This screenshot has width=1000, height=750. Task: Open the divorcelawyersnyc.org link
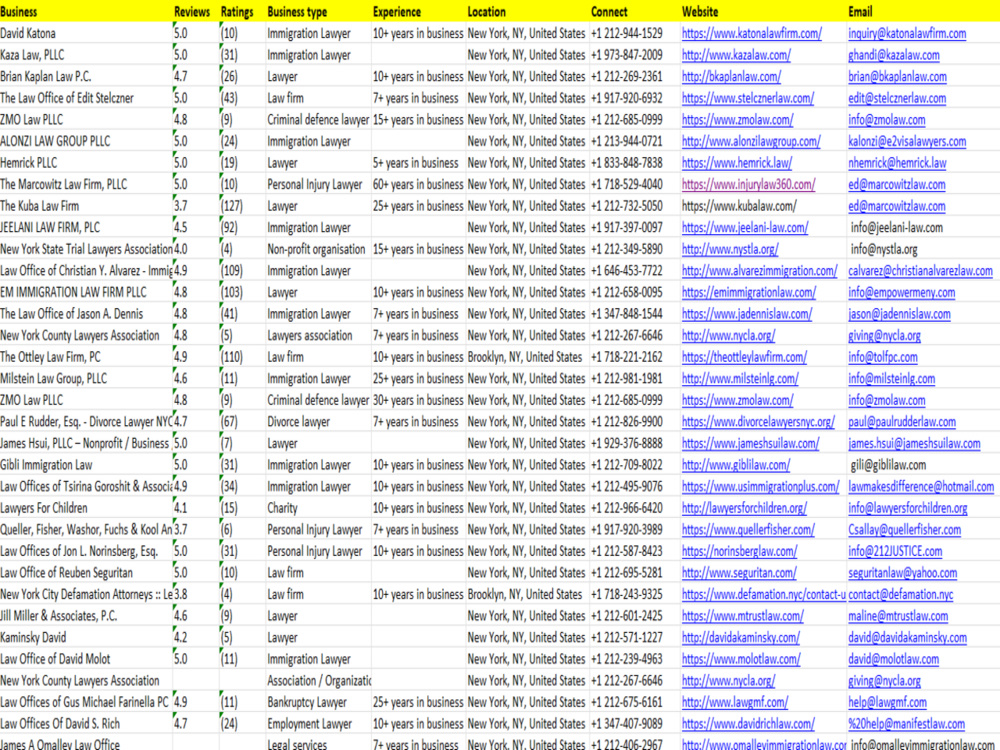758,422
